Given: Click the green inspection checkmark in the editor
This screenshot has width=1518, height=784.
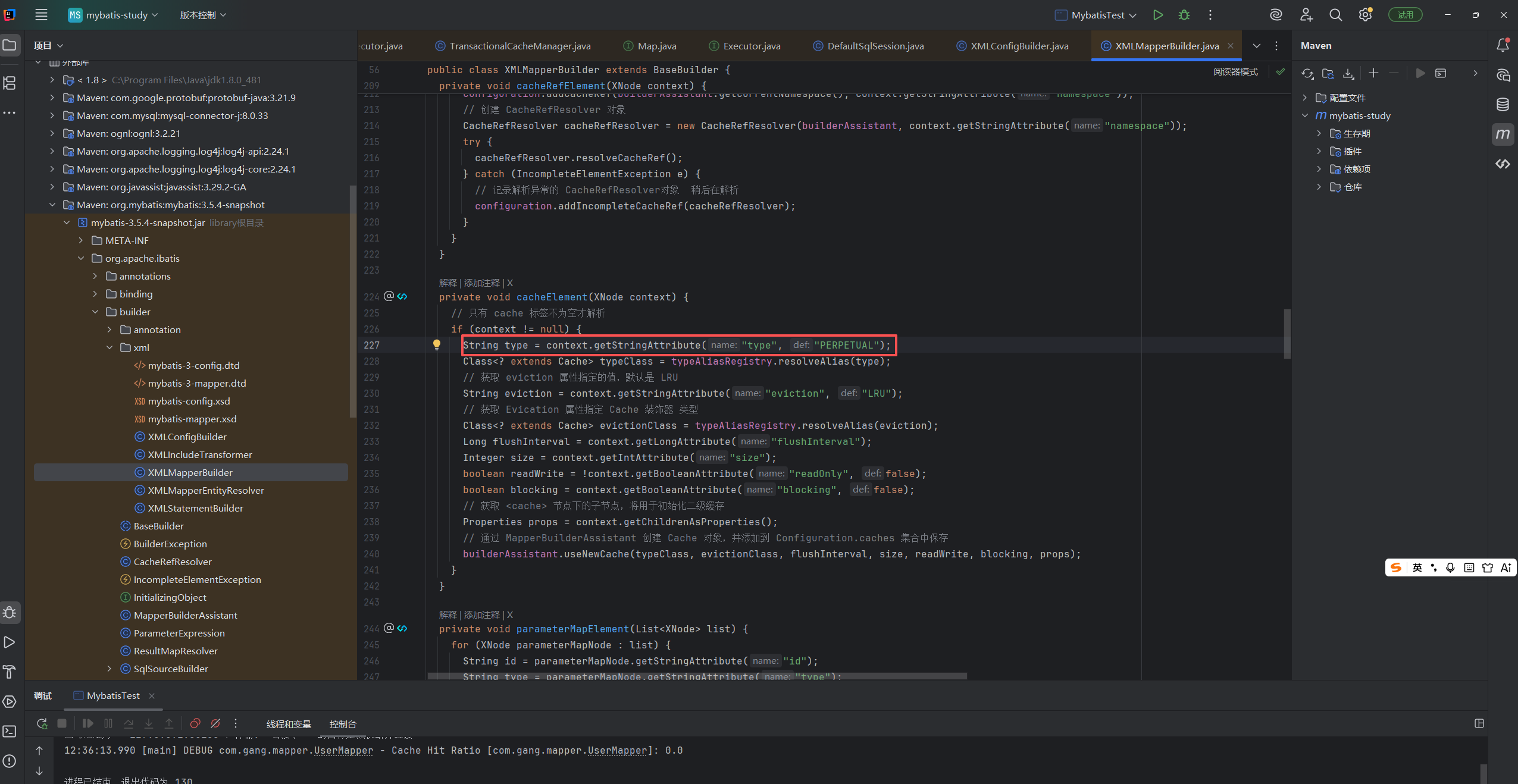Looking at the screenshot, I should (x=1280, y=72).
